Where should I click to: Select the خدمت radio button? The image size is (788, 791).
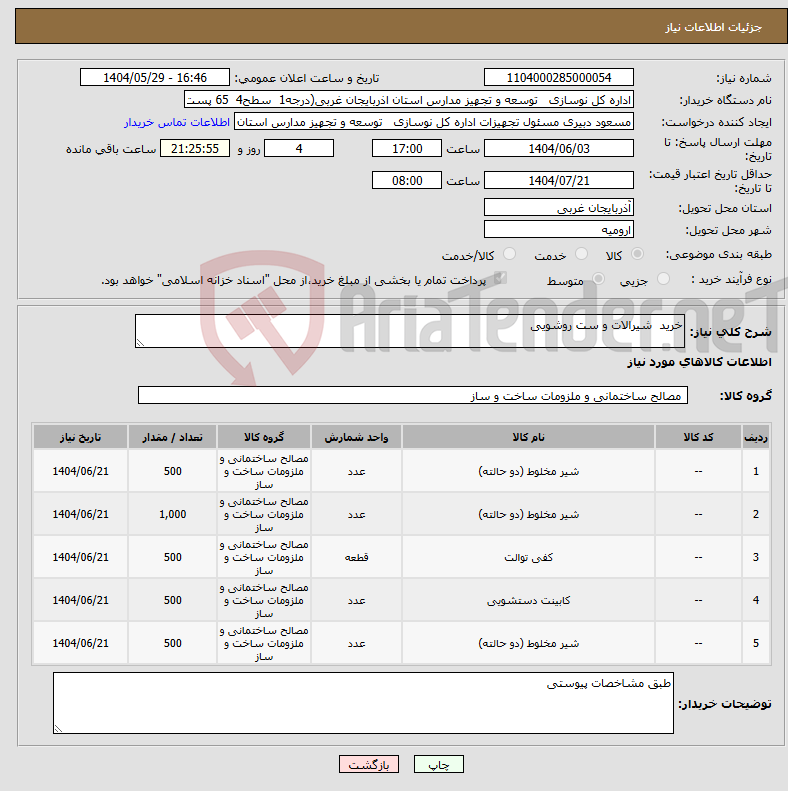point(581,254)
